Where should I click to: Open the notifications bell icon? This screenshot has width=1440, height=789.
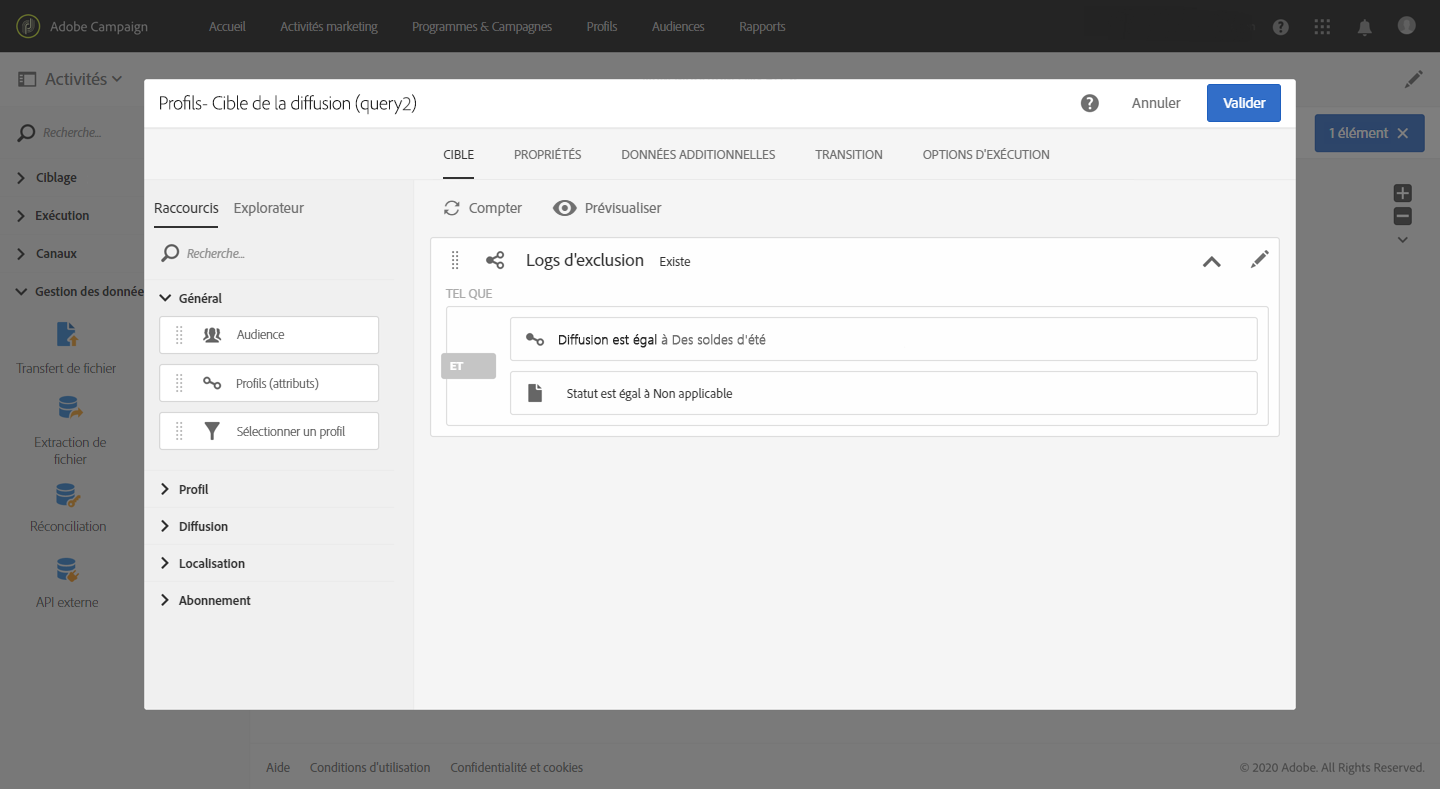[1364, 27]
